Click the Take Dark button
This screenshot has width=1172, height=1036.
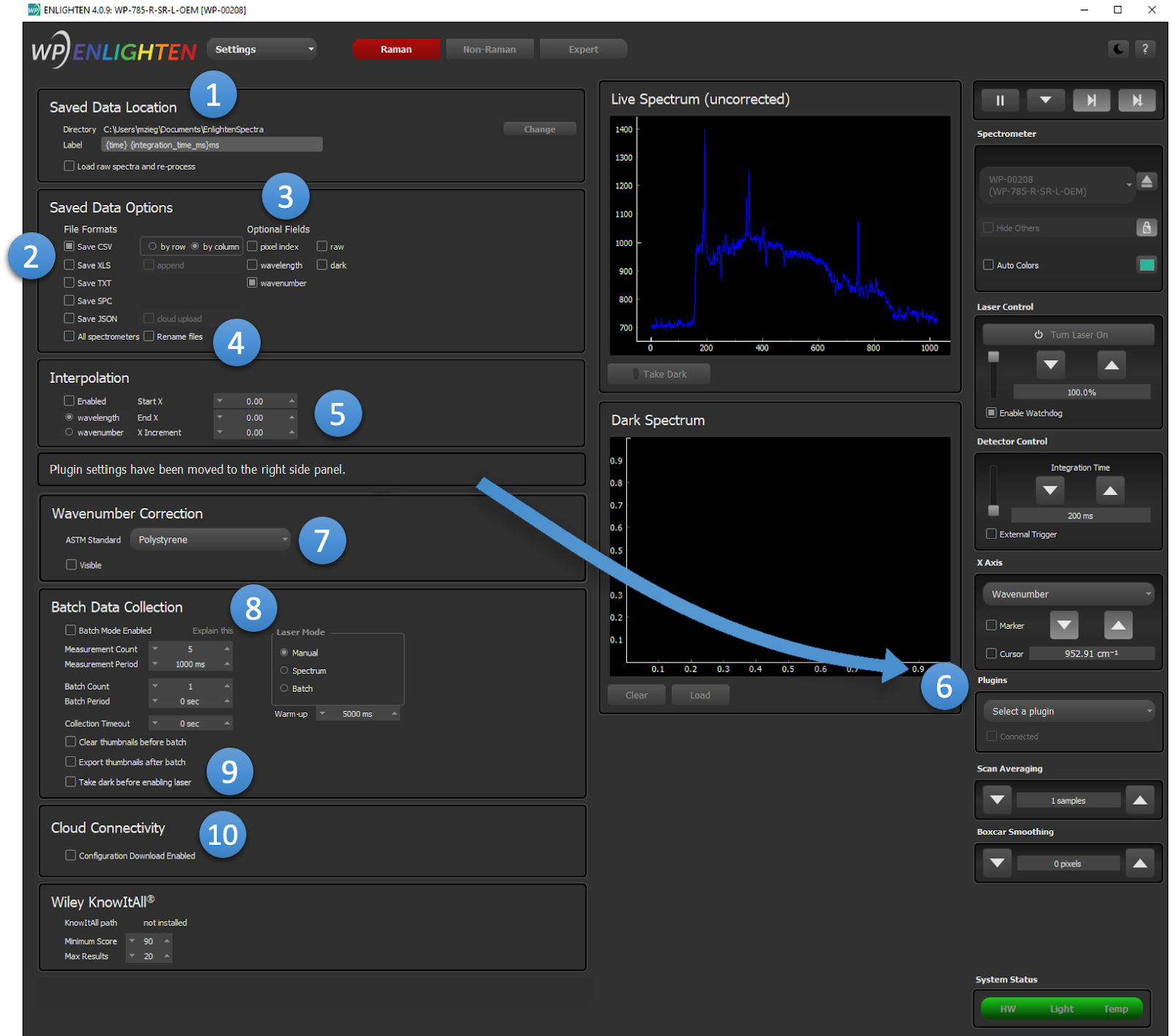tap(659, 374)
